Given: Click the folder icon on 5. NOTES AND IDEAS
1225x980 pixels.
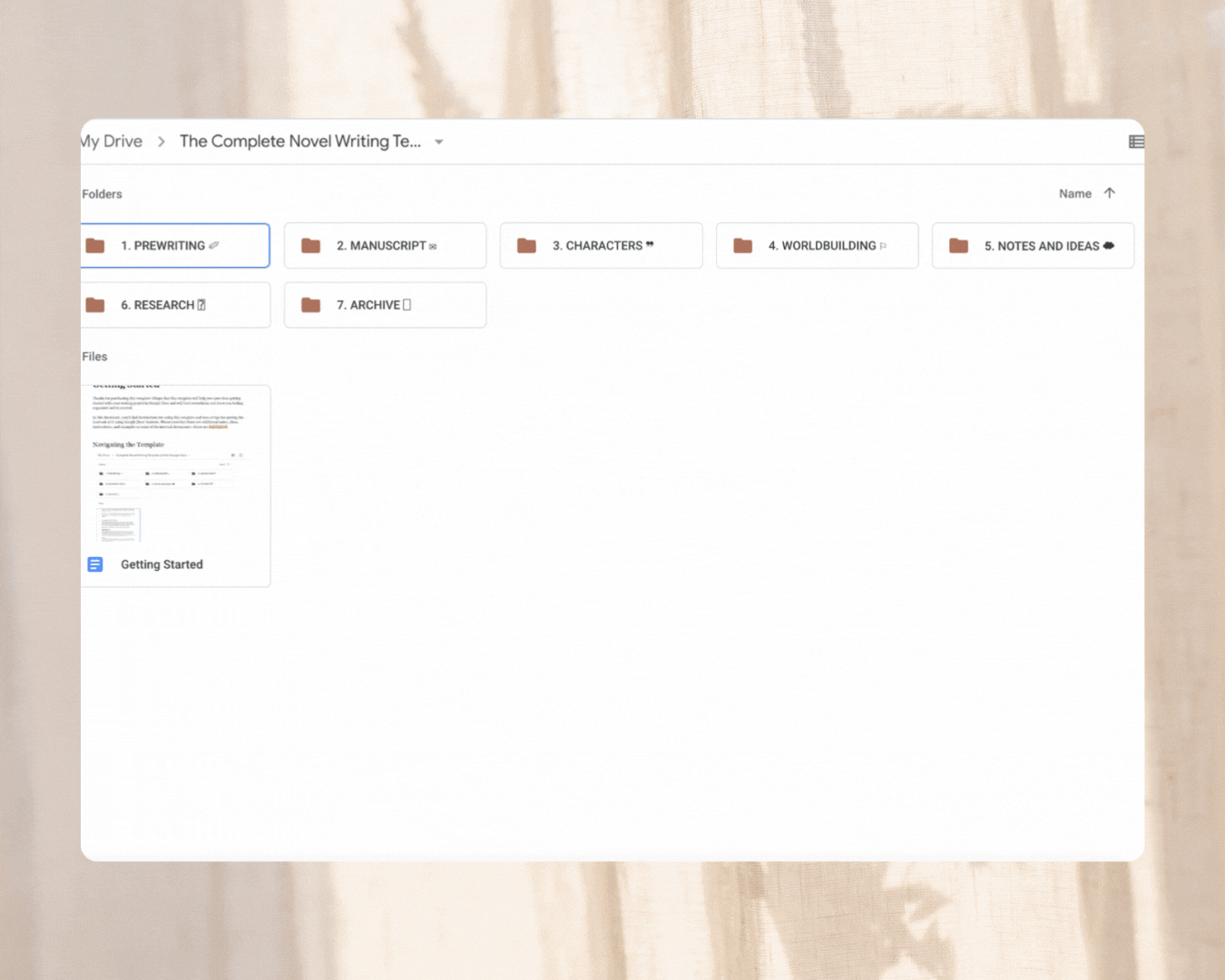Looking at the screenshot, I should [958, 245].
